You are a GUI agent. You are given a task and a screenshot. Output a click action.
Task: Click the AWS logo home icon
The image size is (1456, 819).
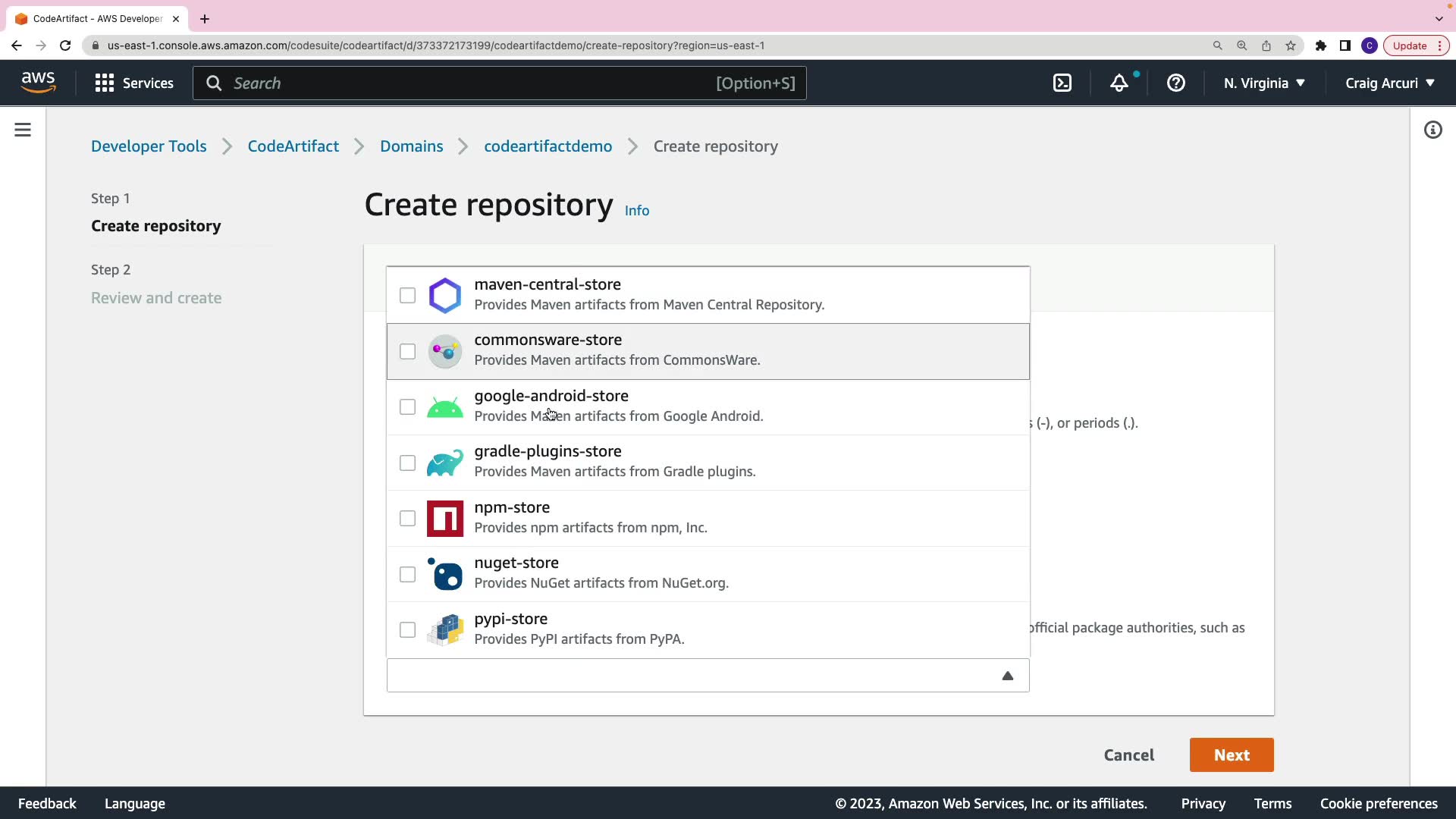(38, 83)
